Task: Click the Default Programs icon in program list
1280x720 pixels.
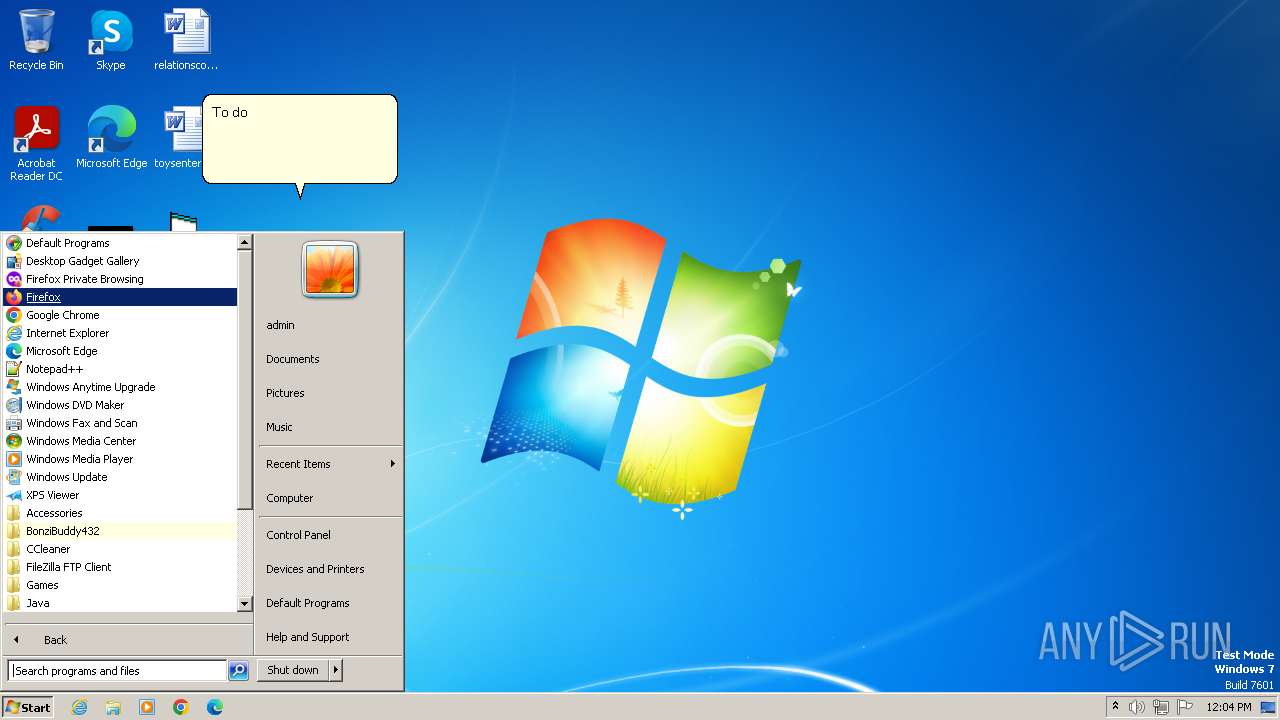Action: tap(14, 243)
